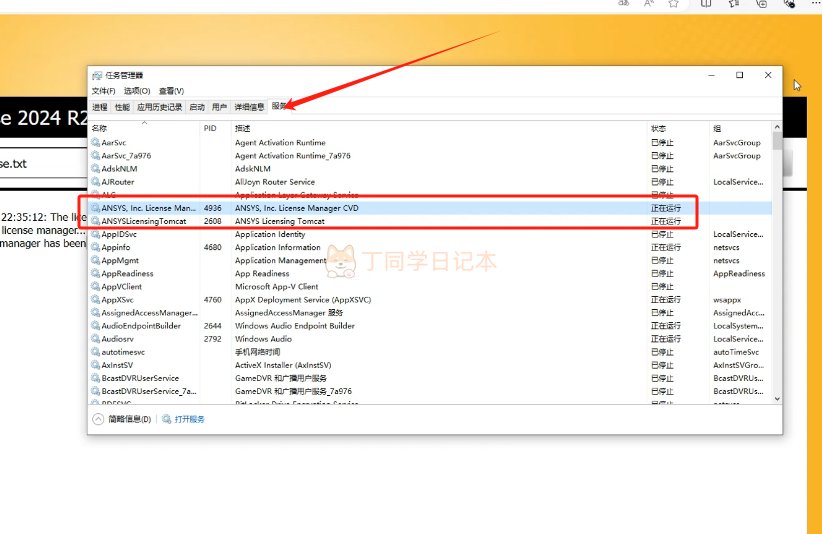Select the ANSYSLicensingTomcat service row
Image resolution: width=822 pixels, height=534 pixels.
click(x=144, y=221)
